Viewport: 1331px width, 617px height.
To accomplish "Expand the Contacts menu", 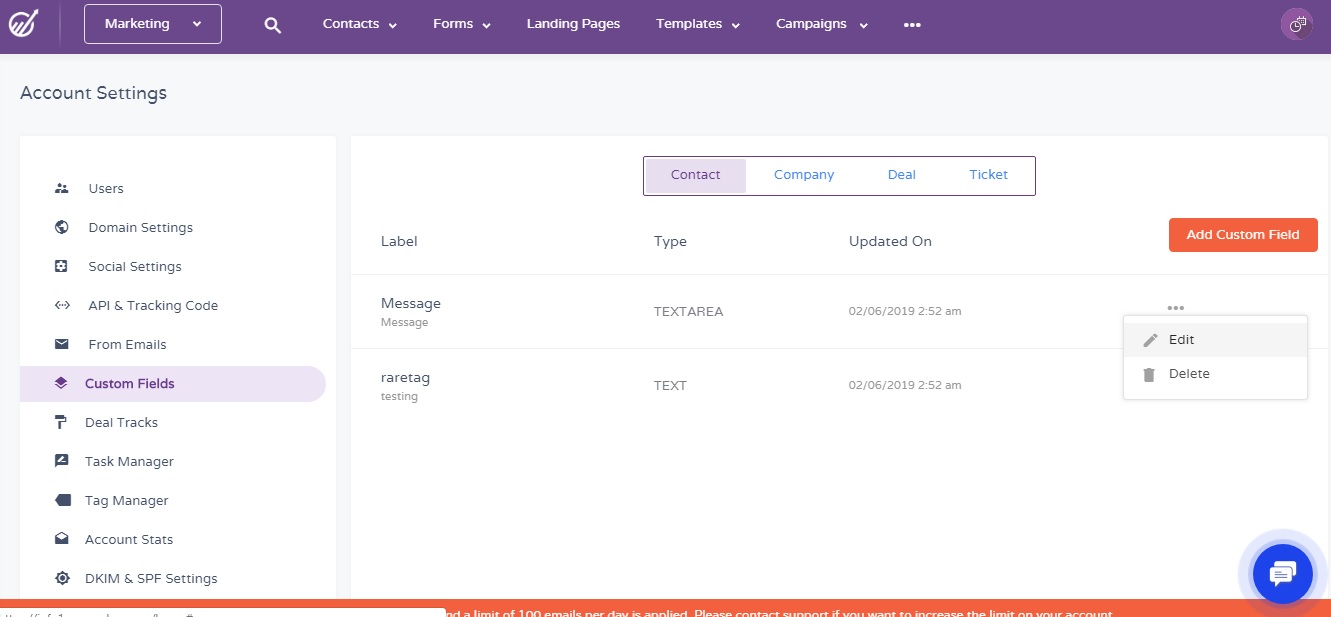I will [x=359, y=24].
